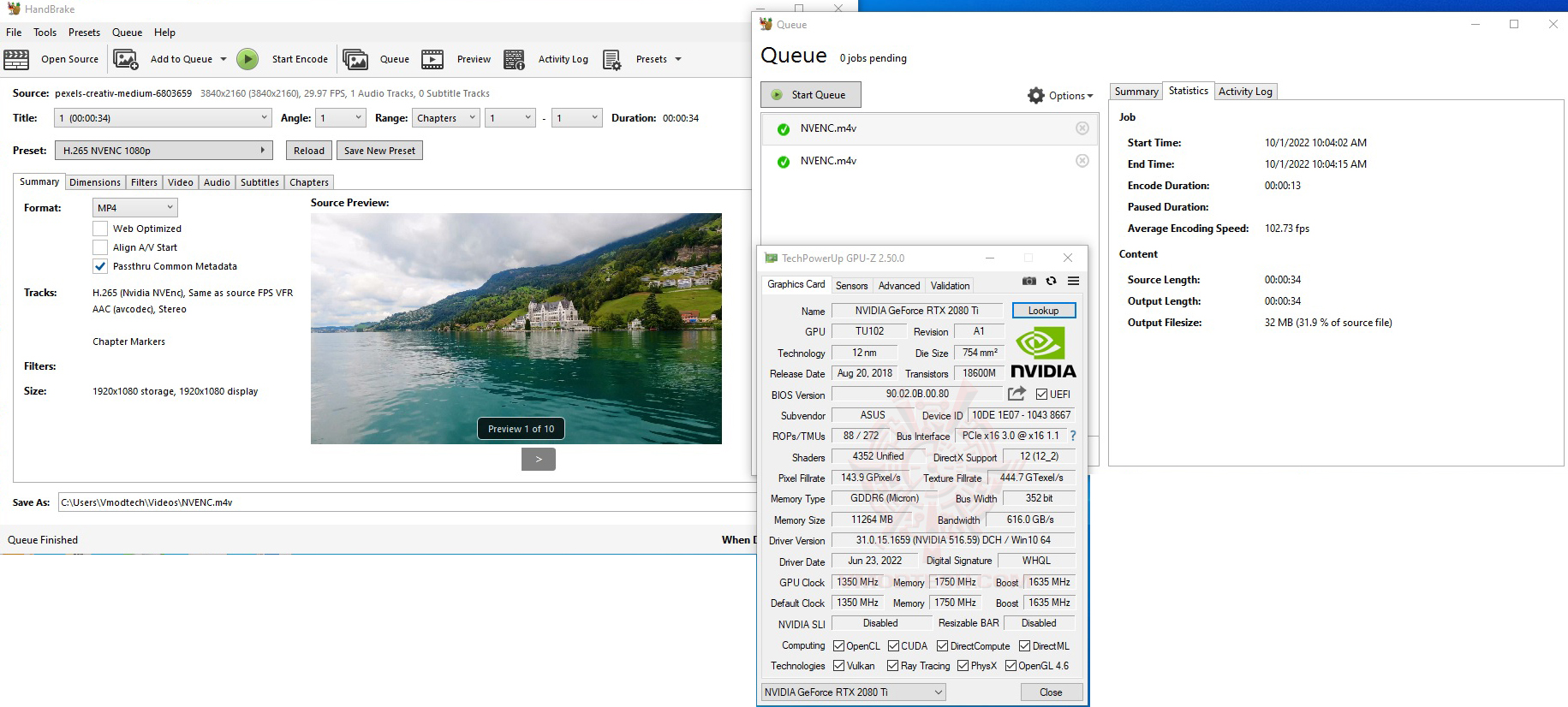Viewport: 1568px width, 707px height.
Task: Expand the Add to Queue dropdown arrow
Action: click(224, 60)
